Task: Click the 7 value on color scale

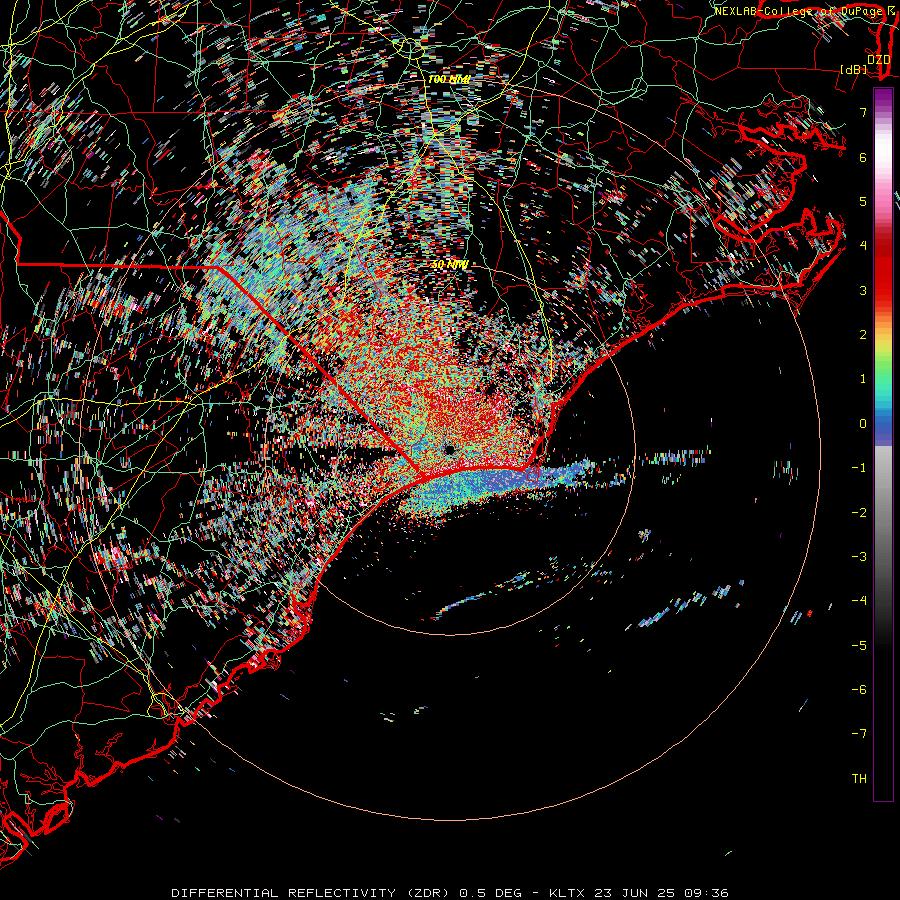Action: 863,112
